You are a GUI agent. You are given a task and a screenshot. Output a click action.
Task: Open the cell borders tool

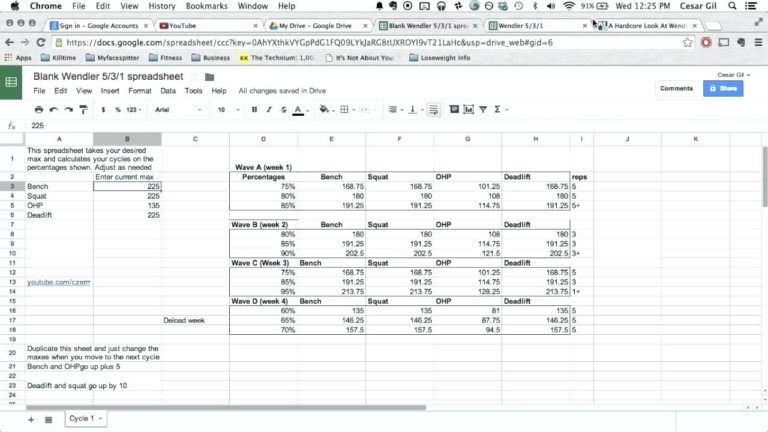(x=344, y=109)
